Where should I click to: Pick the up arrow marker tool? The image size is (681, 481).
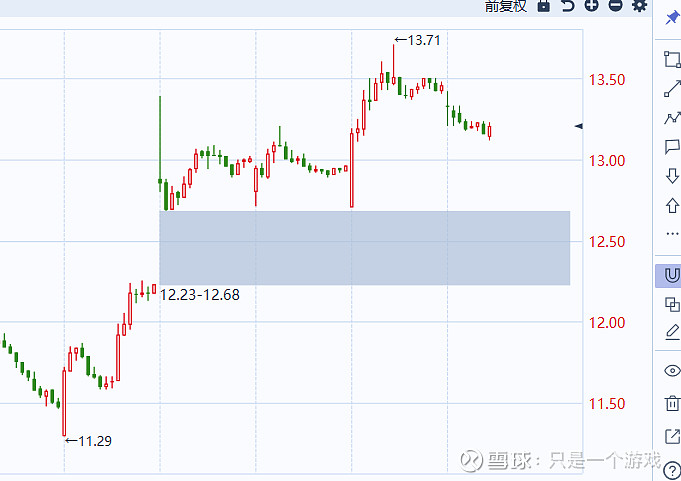coord(672,205)
